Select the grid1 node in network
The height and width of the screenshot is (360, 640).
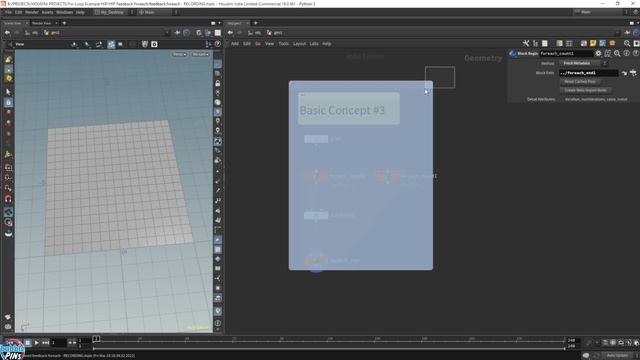[316, 139]
